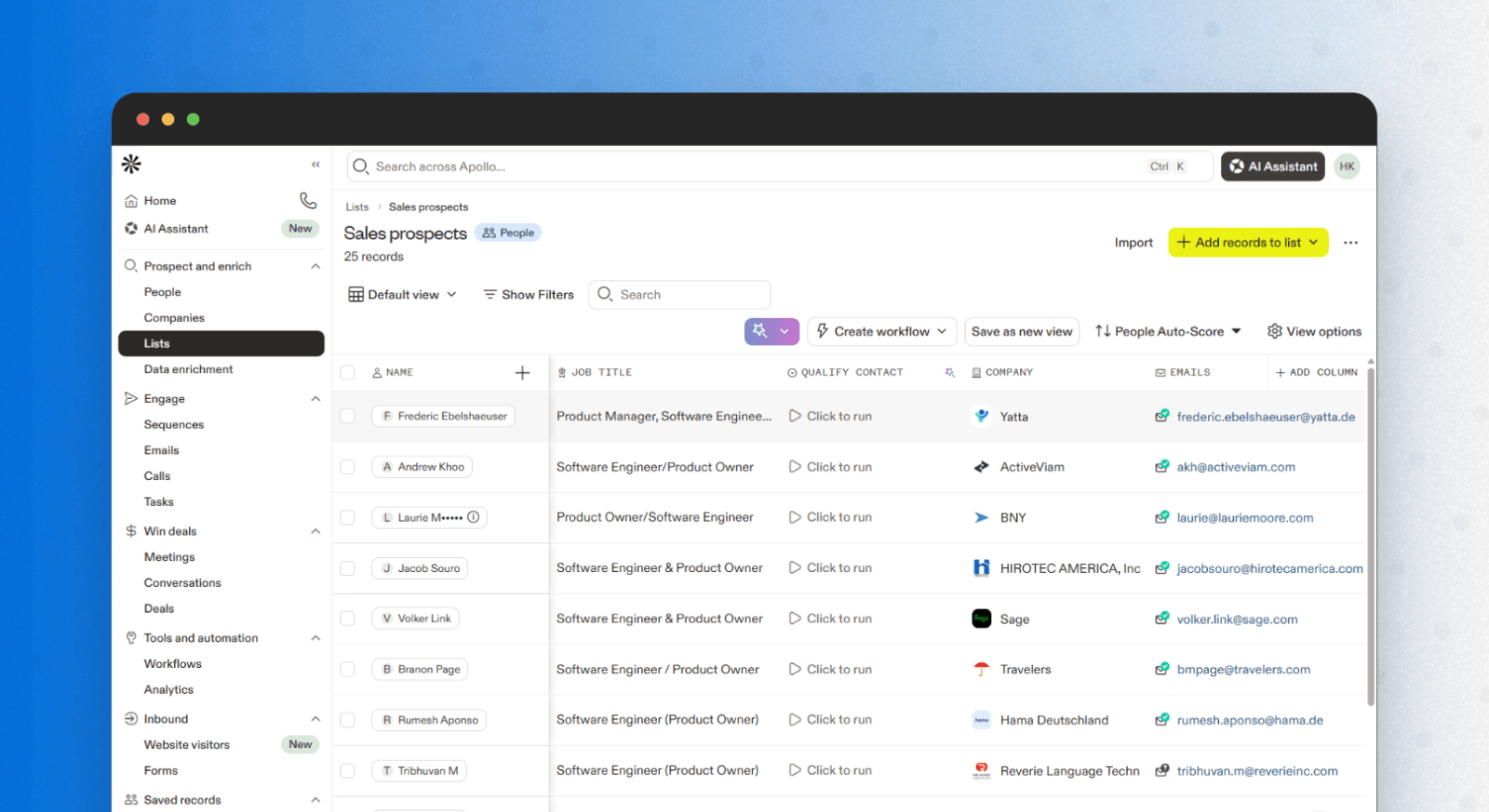Check the Frederic Ebelshaeuser row checkbox

(347, 417)
